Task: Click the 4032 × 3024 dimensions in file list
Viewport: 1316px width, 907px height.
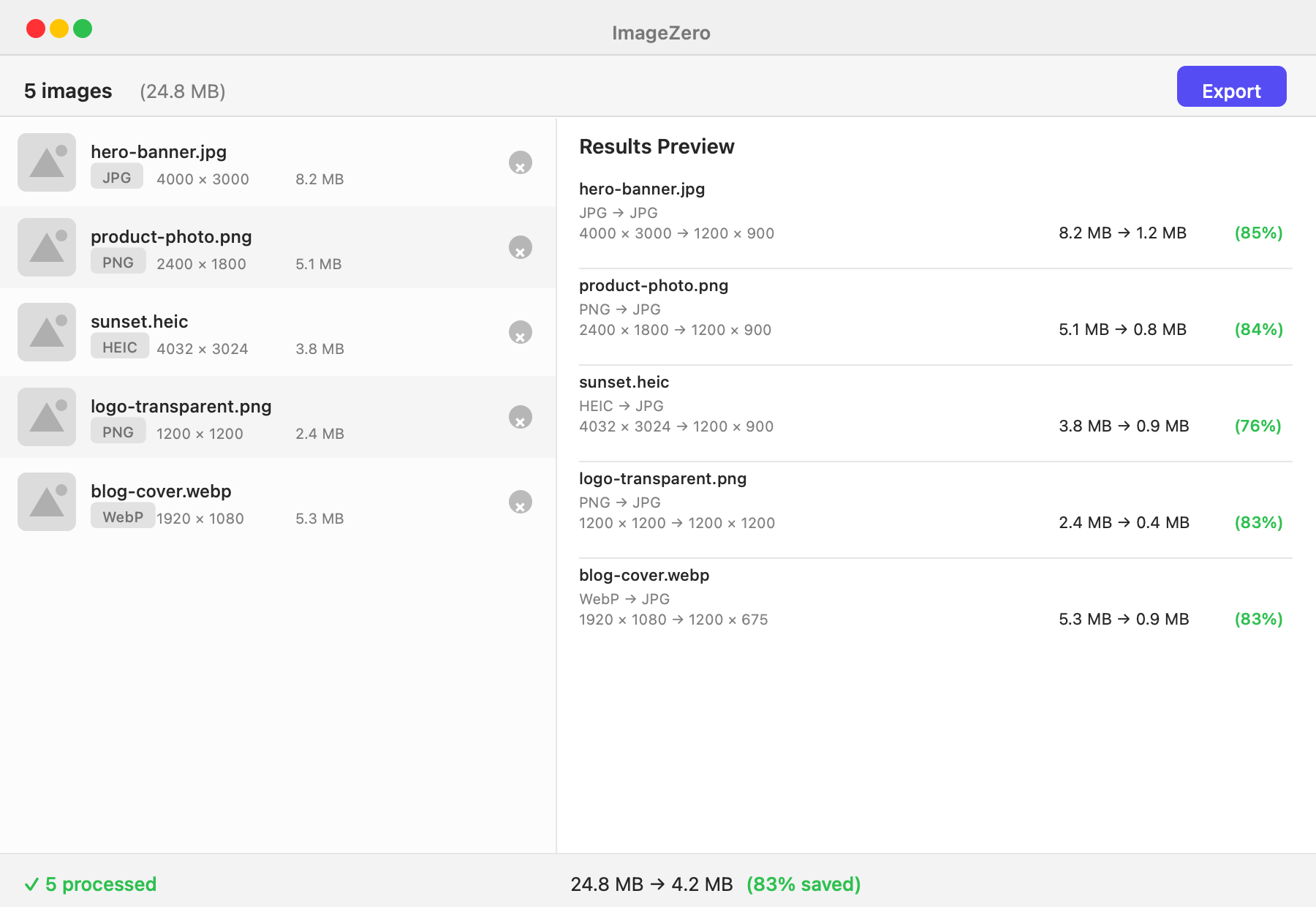Action: point(203,349)
